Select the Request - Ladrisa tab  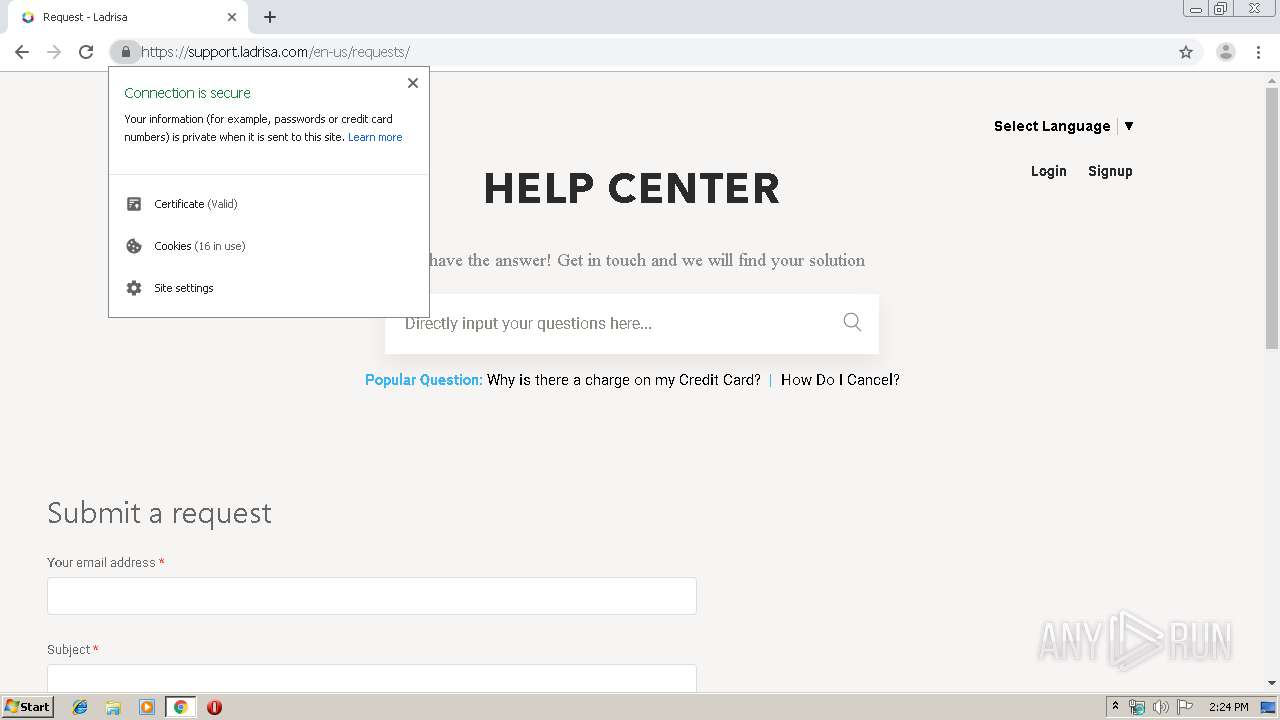130,17
